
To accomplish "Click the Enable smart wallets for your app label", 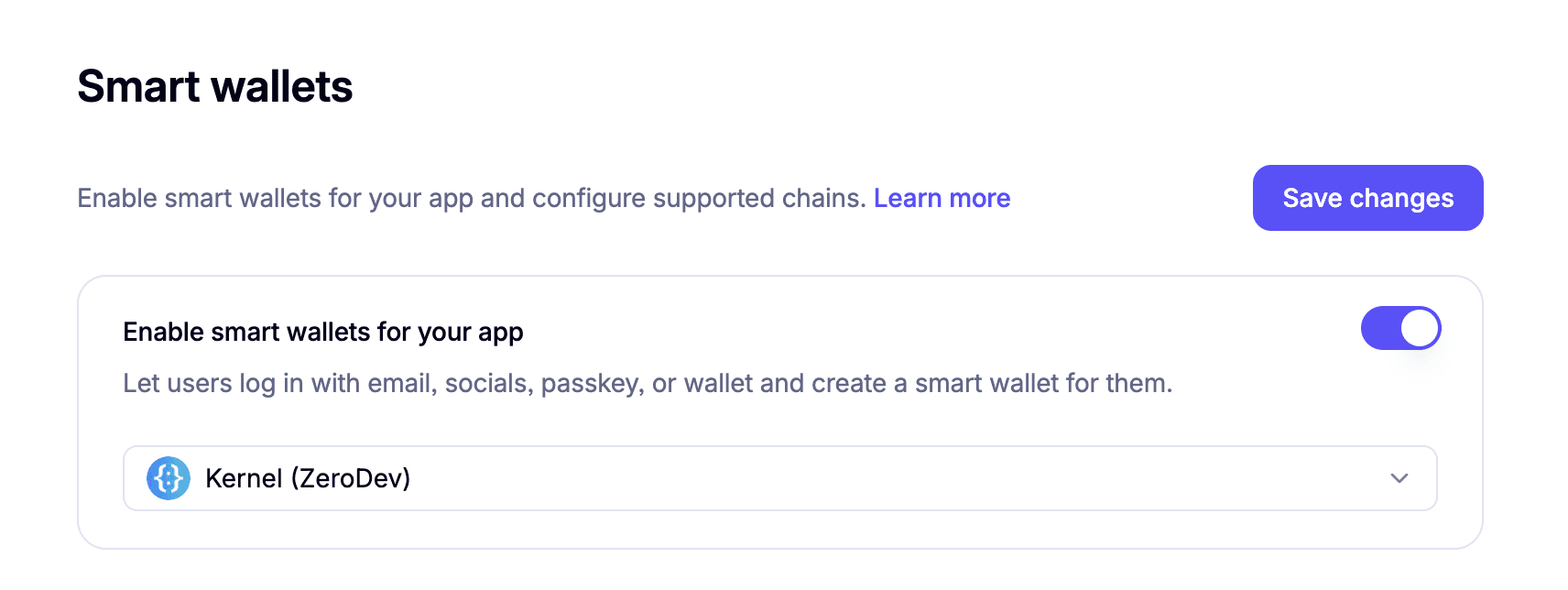I will (x=323, y=332).
